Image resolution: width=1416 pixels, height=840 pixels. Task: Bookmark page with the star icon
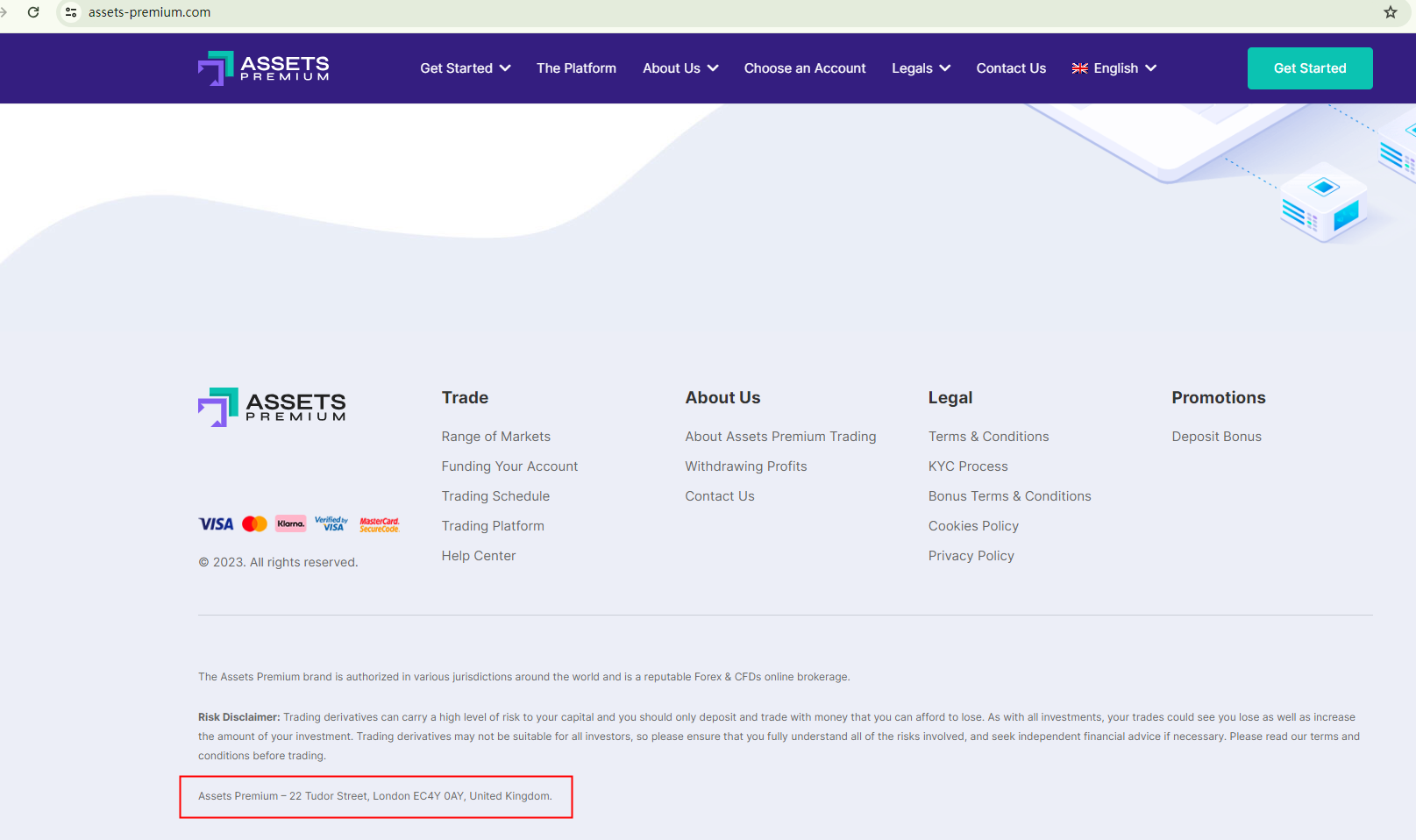(1391, 12)
